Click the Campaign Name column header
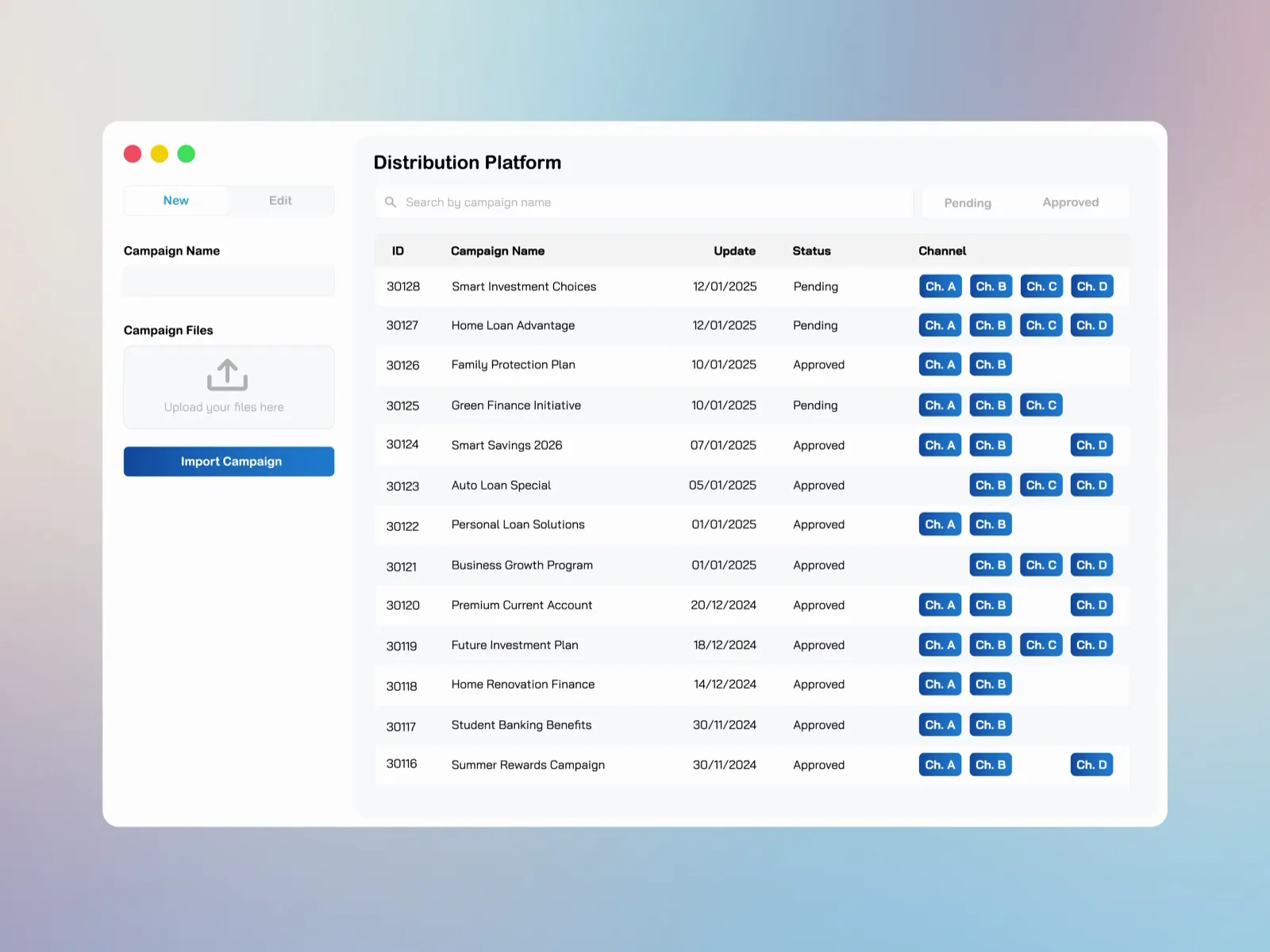The width and height of the screenshot is (1270, 952). [x=498, y=251]
